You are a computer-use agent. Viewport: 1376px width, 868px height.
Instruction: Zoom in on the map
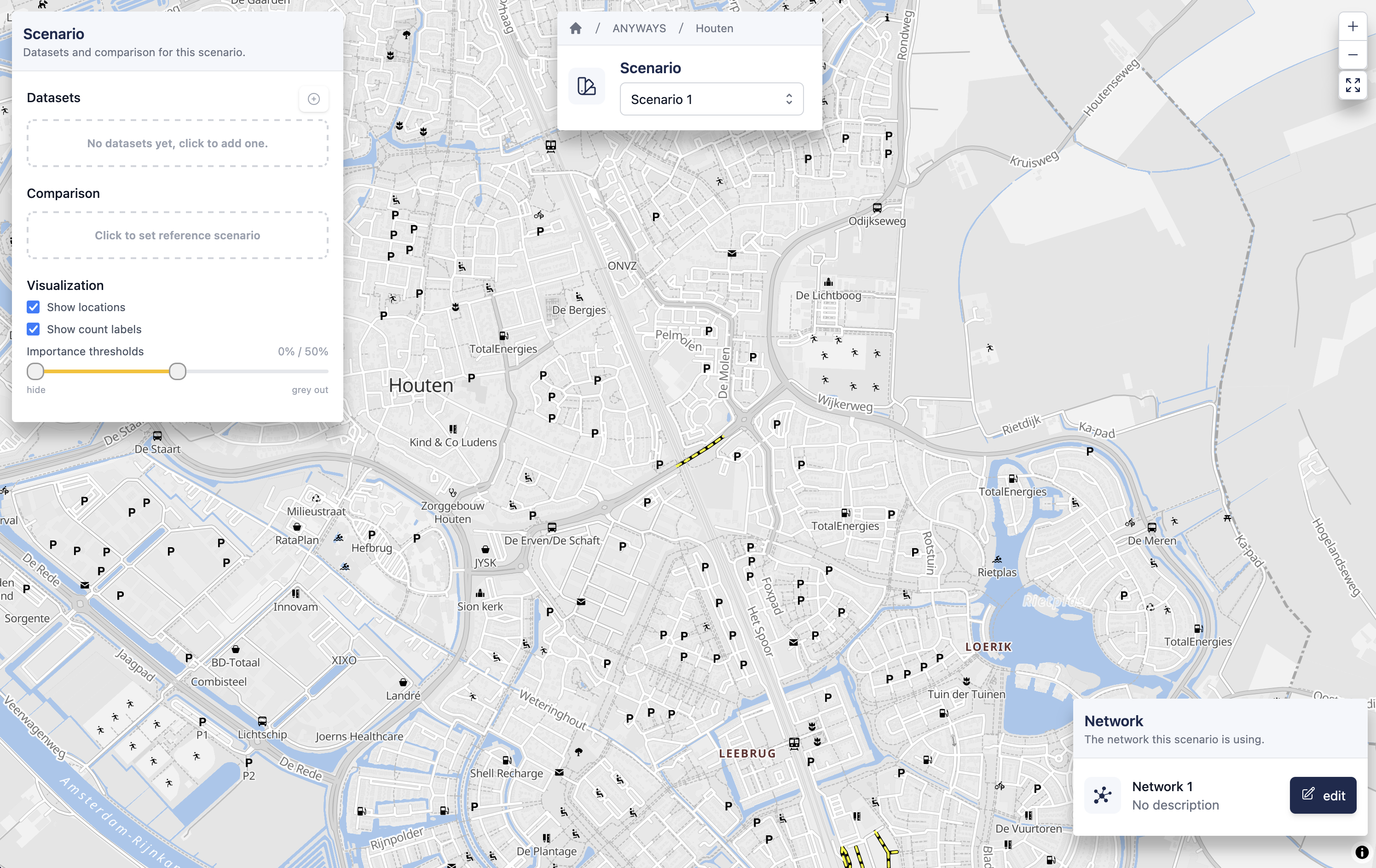1353,26
